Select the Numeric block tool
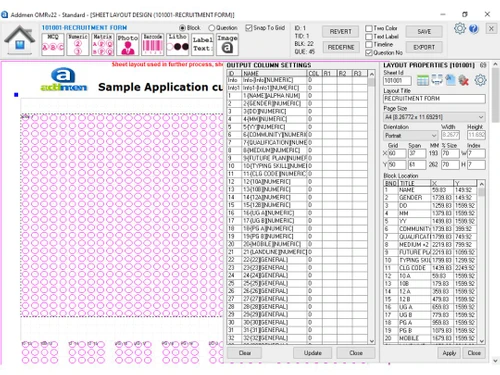The height and width of the screenshot is (375, 500). coord(78,44)
